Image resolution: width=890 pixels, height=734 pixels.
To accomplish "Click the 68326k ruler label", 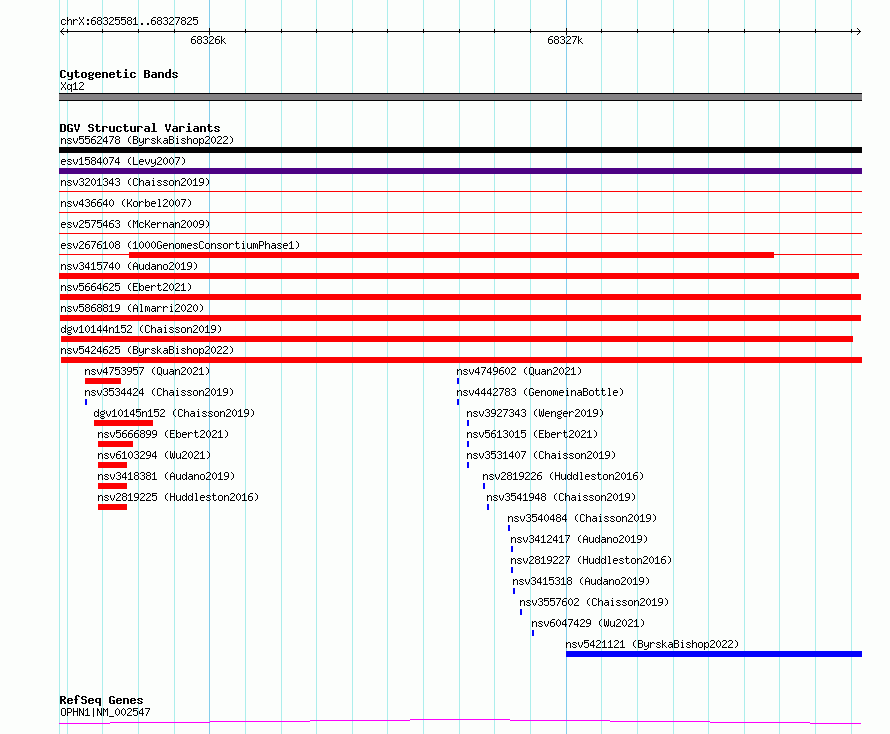I will (x=208, y=40).
